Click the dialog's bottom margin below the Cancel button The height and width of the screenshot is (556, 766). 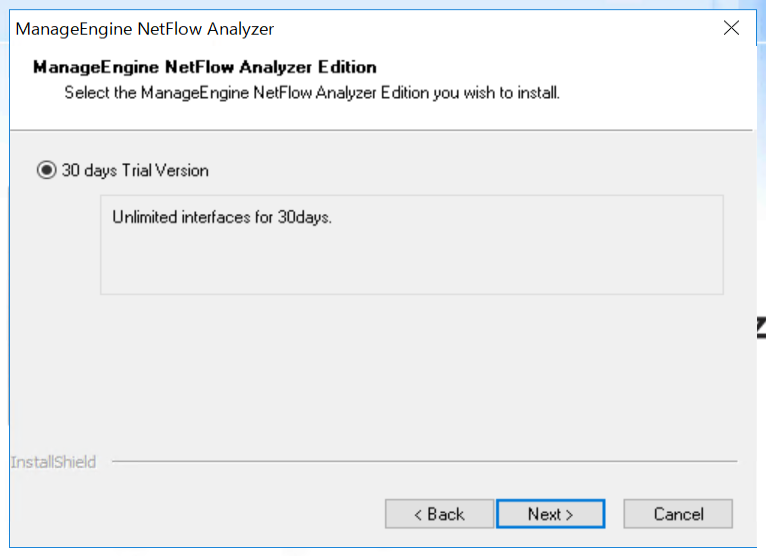(678, 538)
